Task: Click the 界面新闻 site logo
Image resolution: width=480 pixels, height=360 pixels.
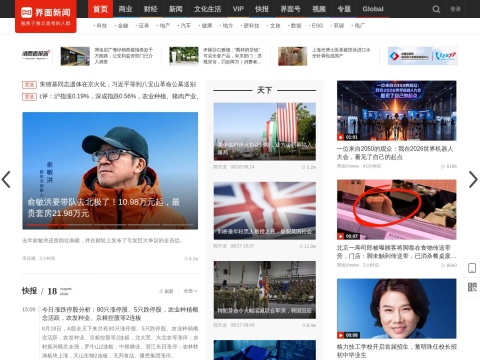Action: tap(46, 16)
